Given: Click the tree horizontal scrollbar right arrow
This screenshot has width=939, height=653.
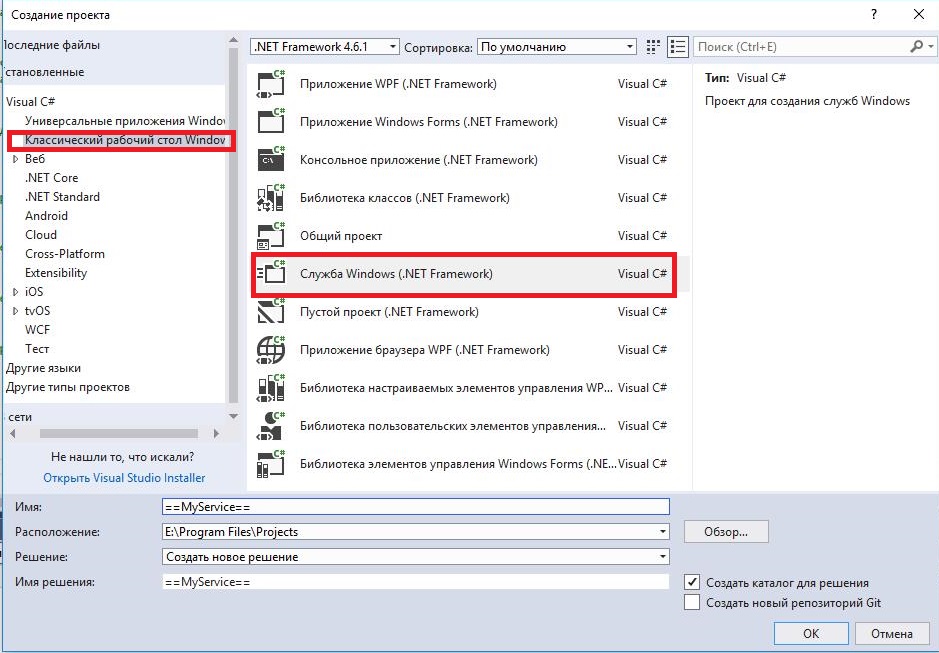Looking at the screenshot, I should pos(216,433).
